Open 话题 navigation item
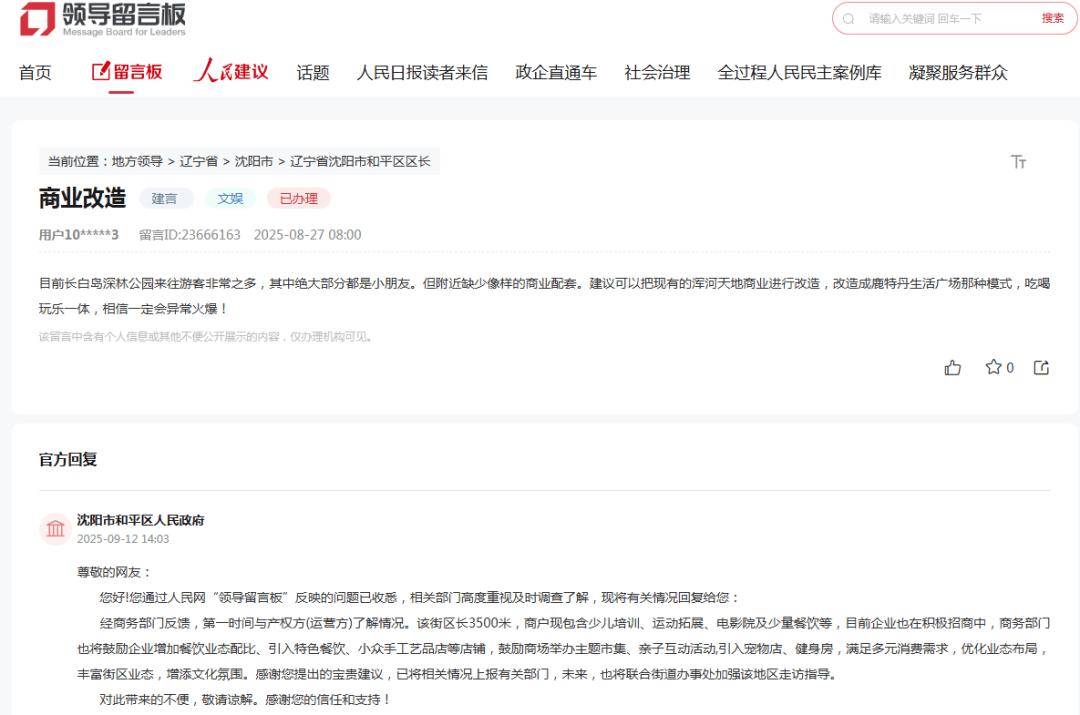This screenshot has height=715, width=1080. (x=312, y=72)
